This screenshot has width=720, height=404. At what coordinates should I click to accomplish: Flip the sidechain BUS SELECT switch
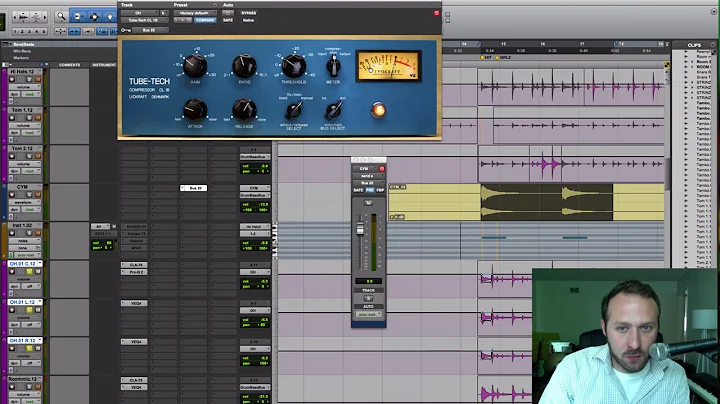tap(333, 111)
